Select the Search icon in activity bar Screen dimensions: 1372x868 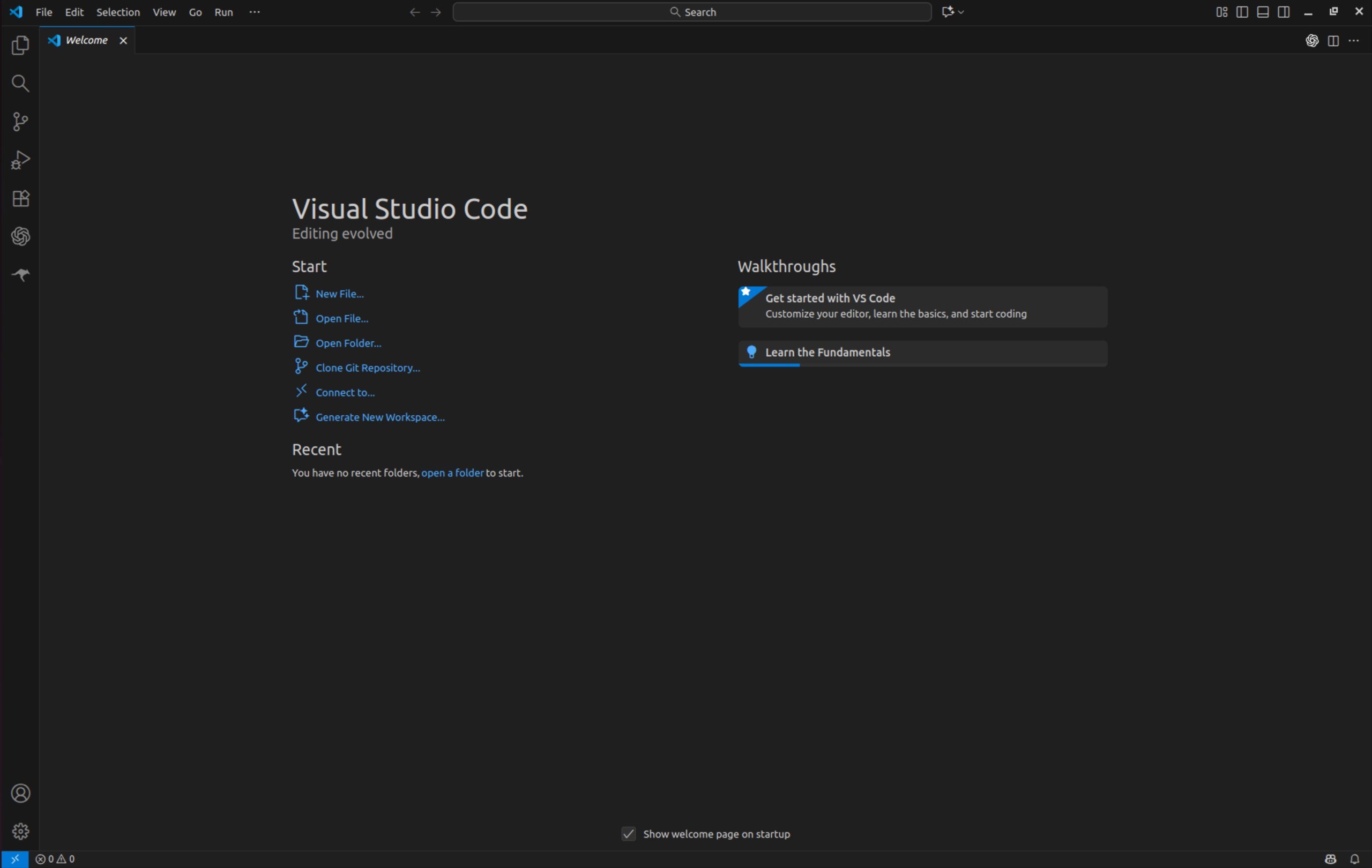click(x=20, y=83)
